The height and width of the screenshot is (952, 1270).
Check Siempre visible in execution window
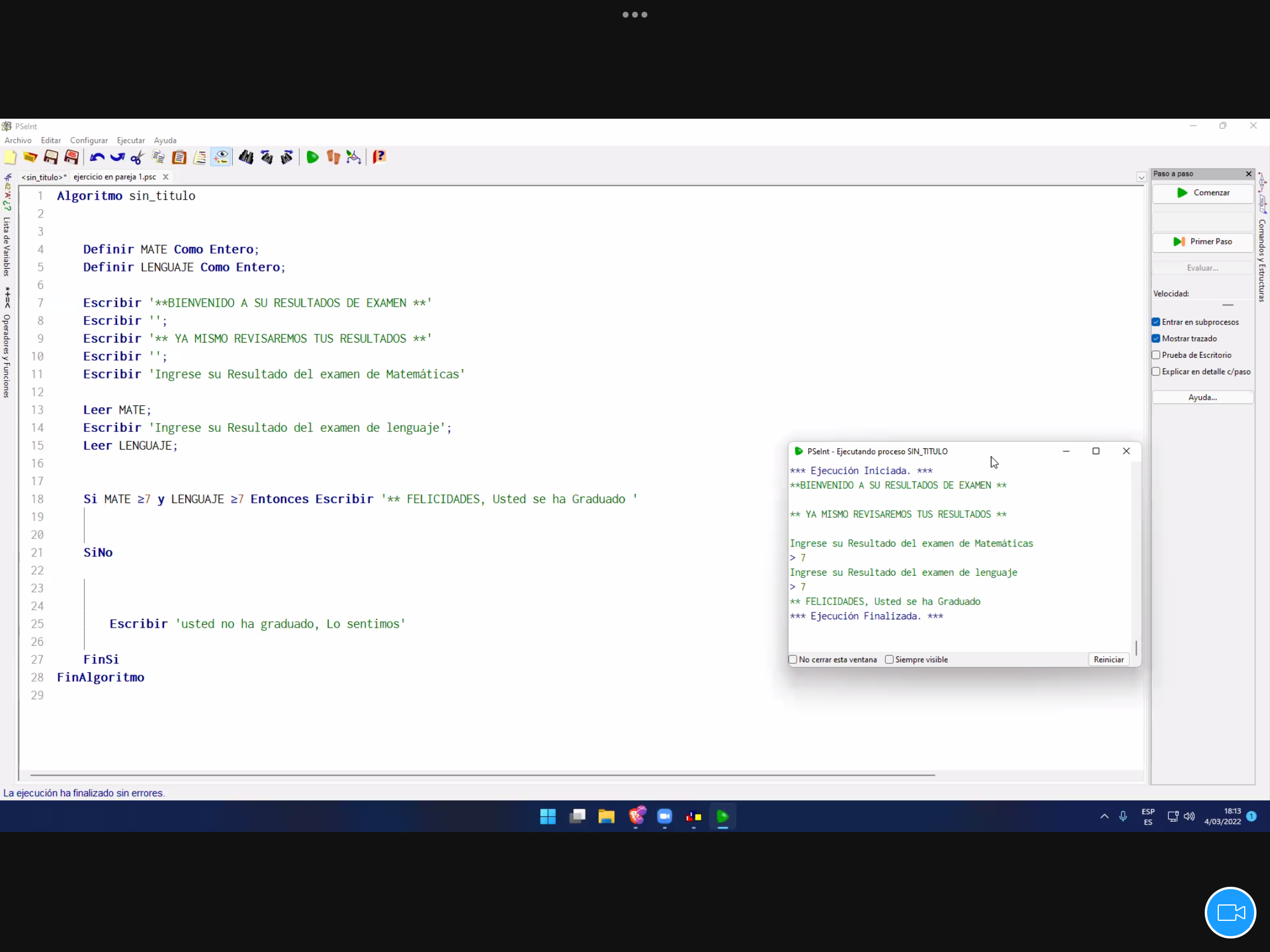tap(890, 659)
